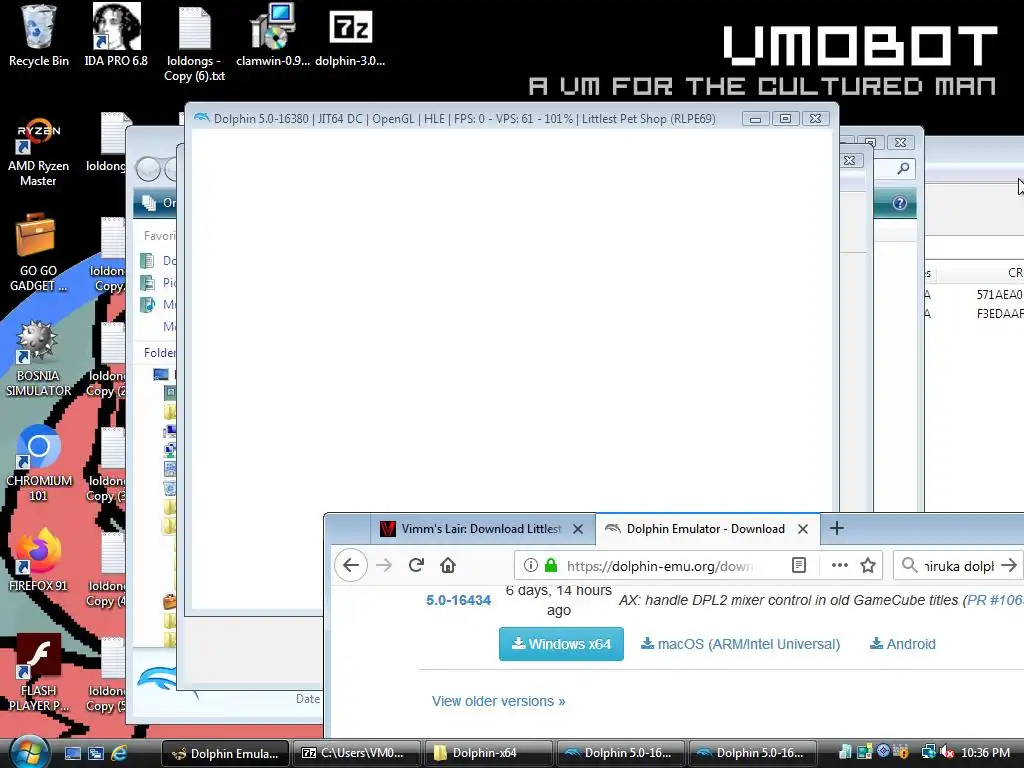Download the Android build
Screen dimensions: 1024x768
[903, 644]
